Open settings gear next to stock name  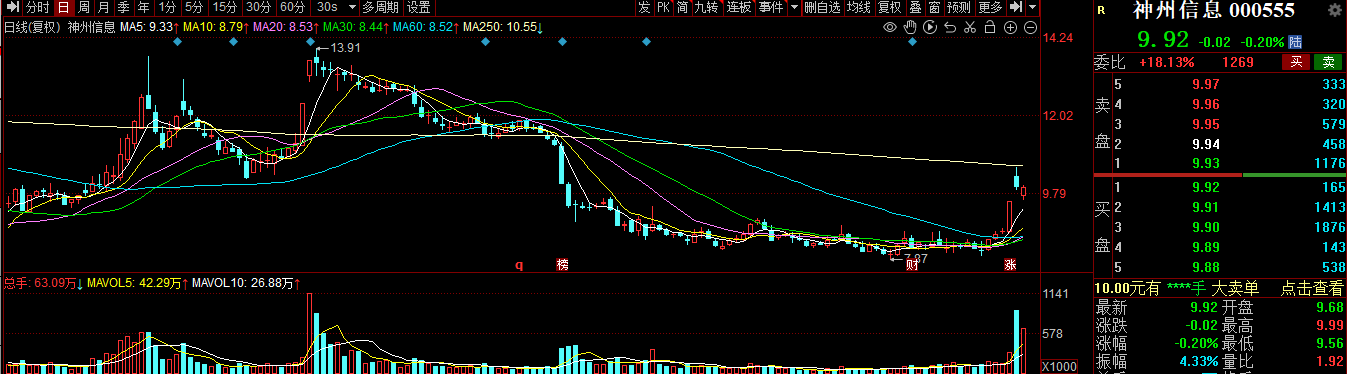[1333, 10]
